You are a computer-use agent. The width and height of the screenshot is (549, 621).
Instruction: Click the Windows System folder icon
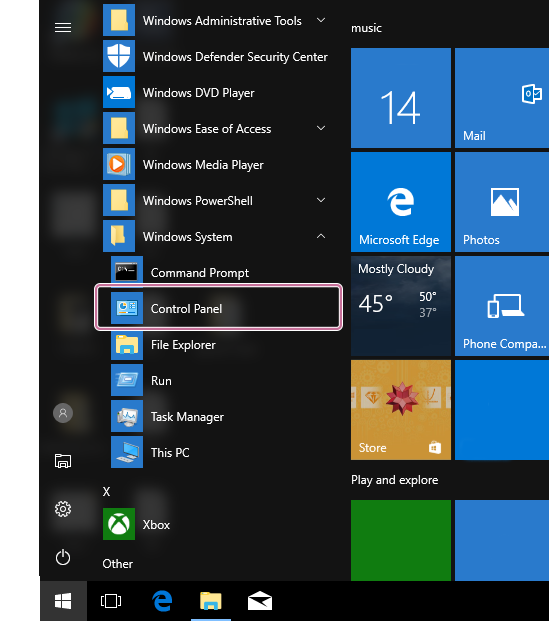119,236
